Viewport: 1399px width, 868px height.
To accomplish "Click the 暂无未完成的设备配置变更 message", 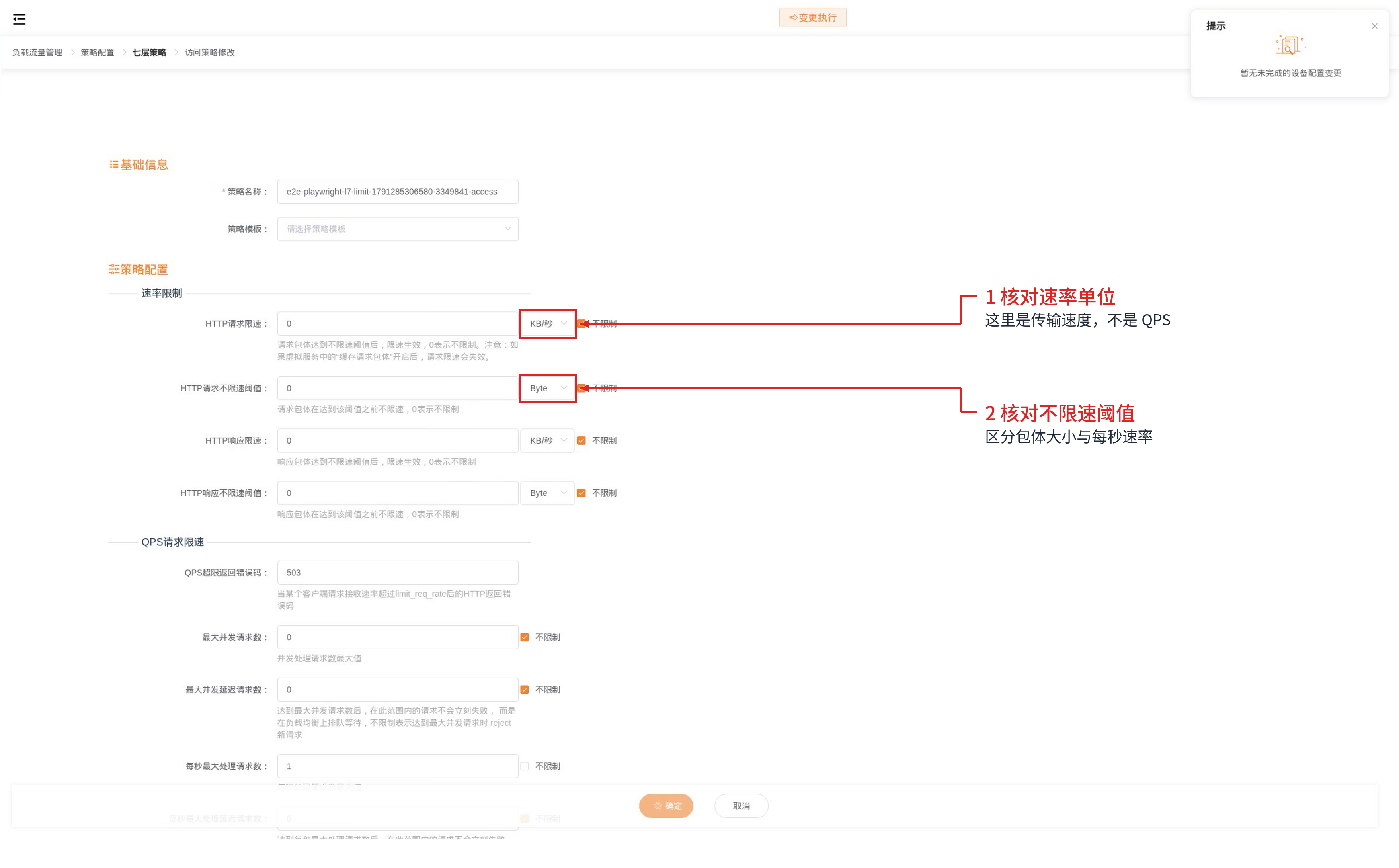I will [1290, 73].
